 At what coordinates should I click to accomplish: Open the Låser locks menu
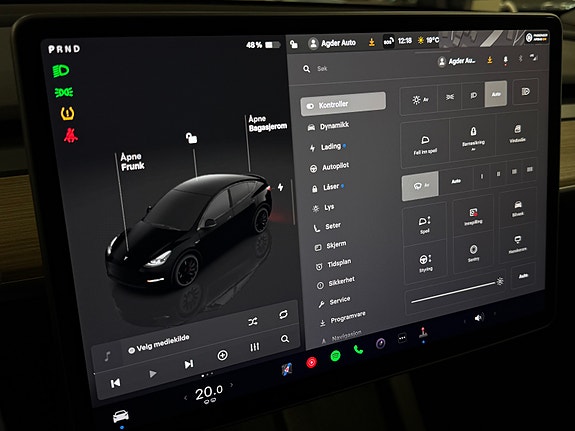326,188
